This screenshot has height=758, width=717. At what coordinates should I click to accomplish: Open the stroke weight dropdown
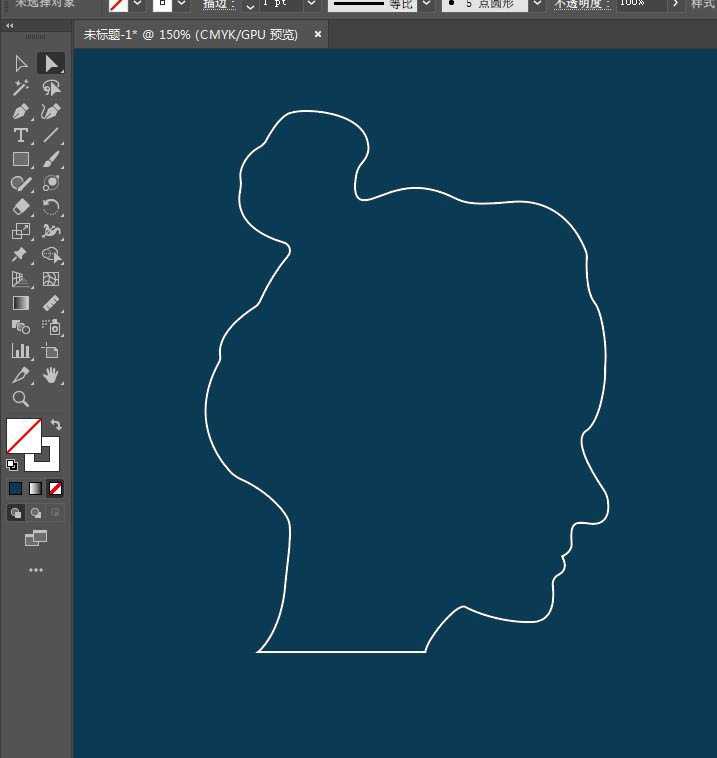pyautogui.click(x=311, y=5)
